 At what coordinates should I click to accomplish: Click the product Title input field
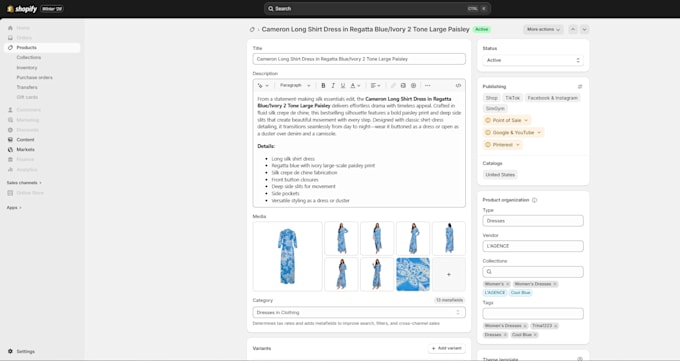point(359,59)
